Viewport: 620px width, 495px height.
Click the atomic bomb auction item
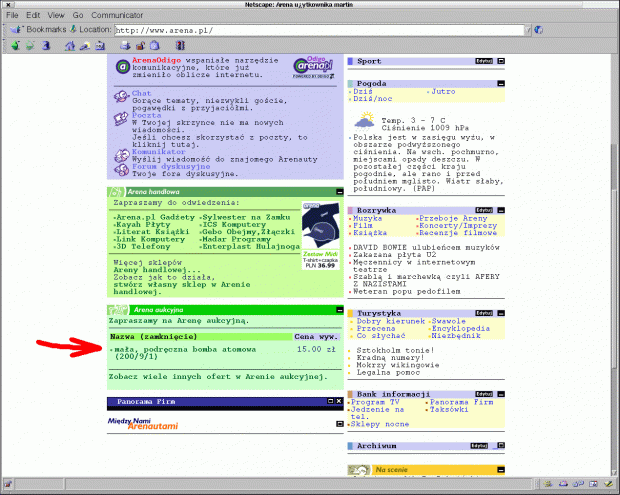point(185,353)
